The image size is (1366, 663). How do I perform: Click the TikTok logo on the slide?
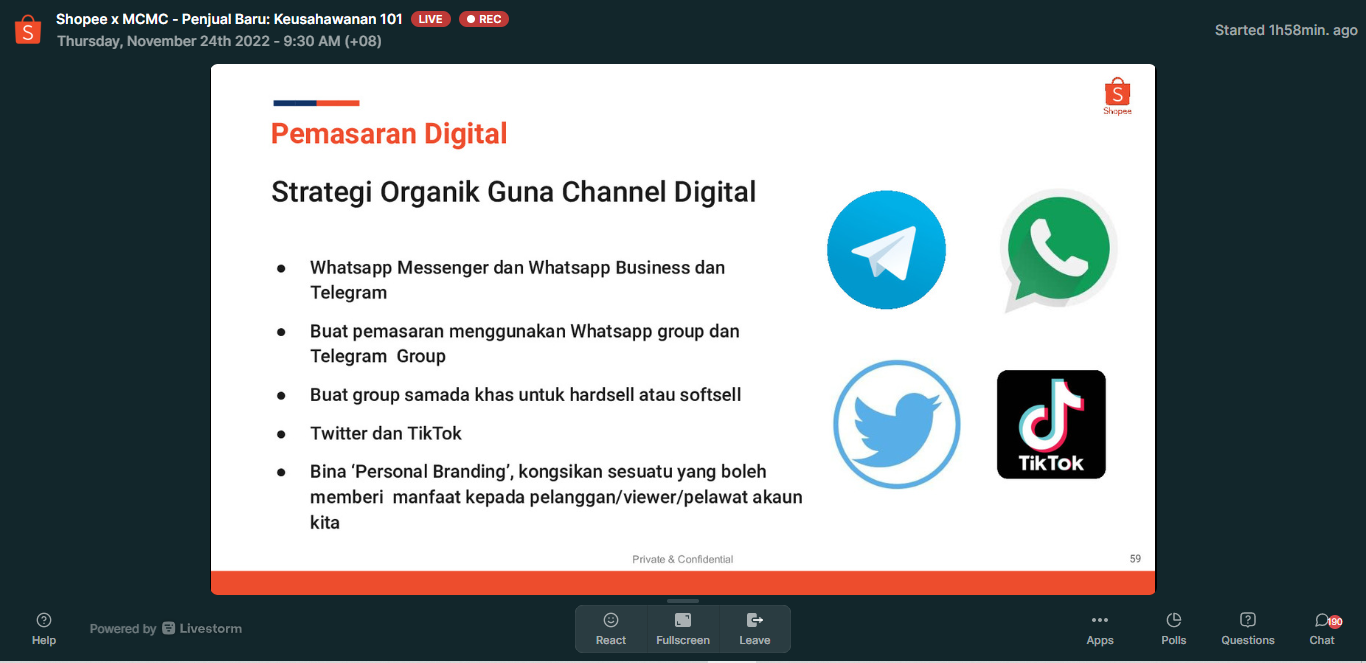(1051, 424)
